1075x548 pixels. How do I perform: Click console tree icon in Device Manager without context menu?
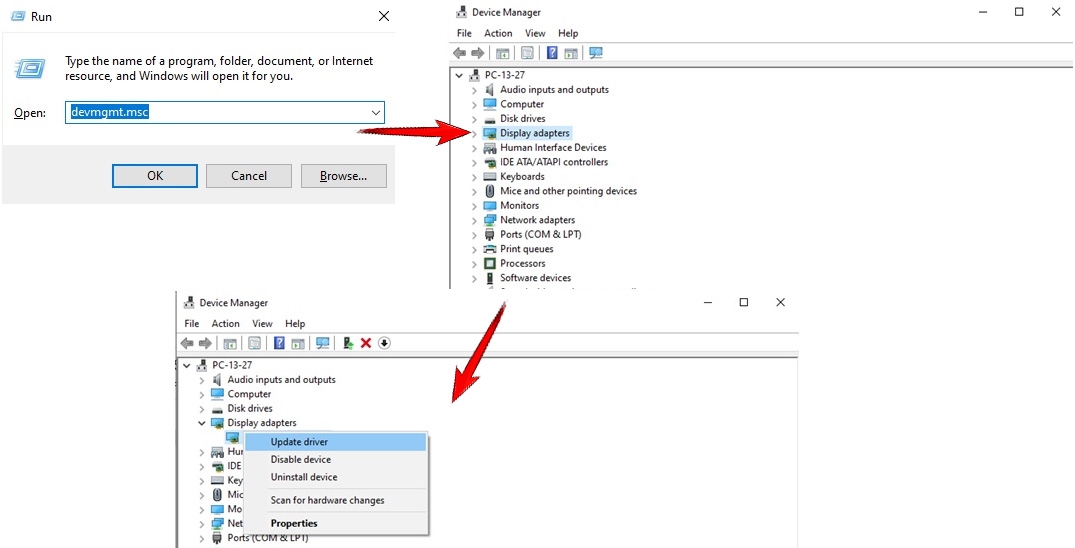click(x=503, y=53)
